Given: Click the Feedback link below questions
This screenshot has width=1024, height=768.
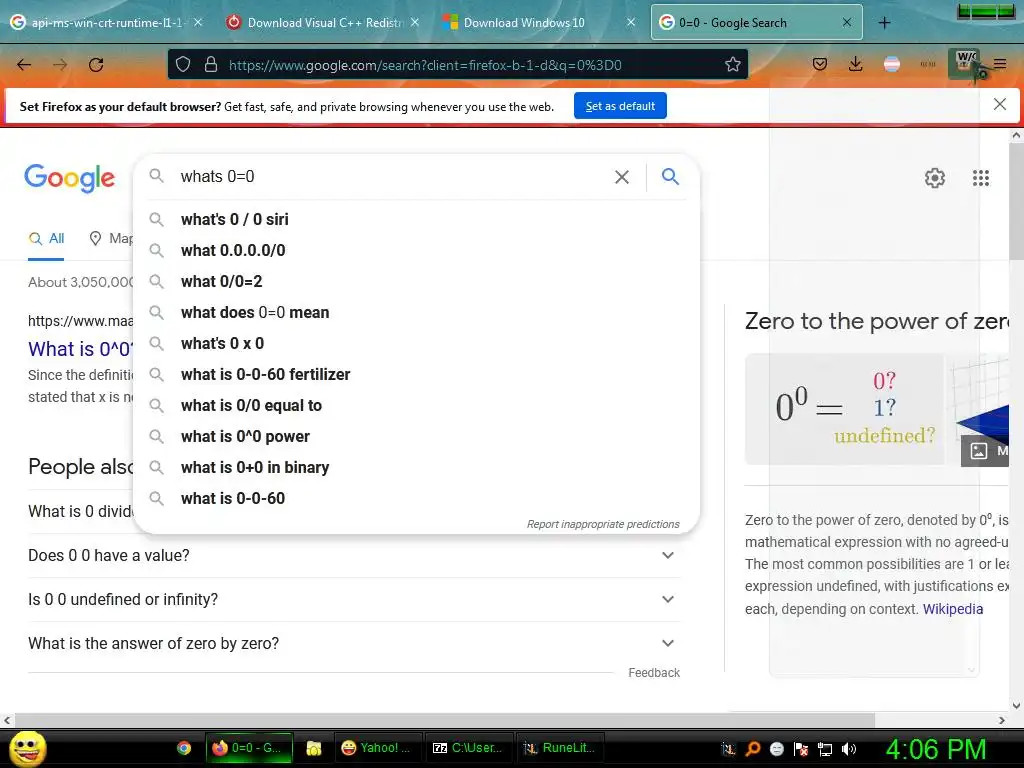Looking at the screenshot, I should coord(654,673).
